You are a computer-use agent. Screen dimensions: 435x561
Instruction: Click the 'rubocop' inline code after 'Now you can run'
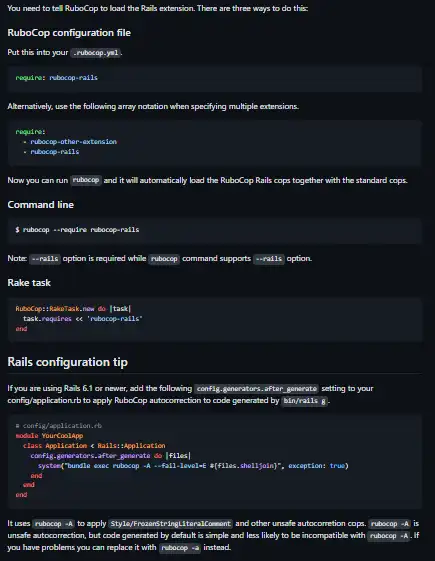pos(86,180)
